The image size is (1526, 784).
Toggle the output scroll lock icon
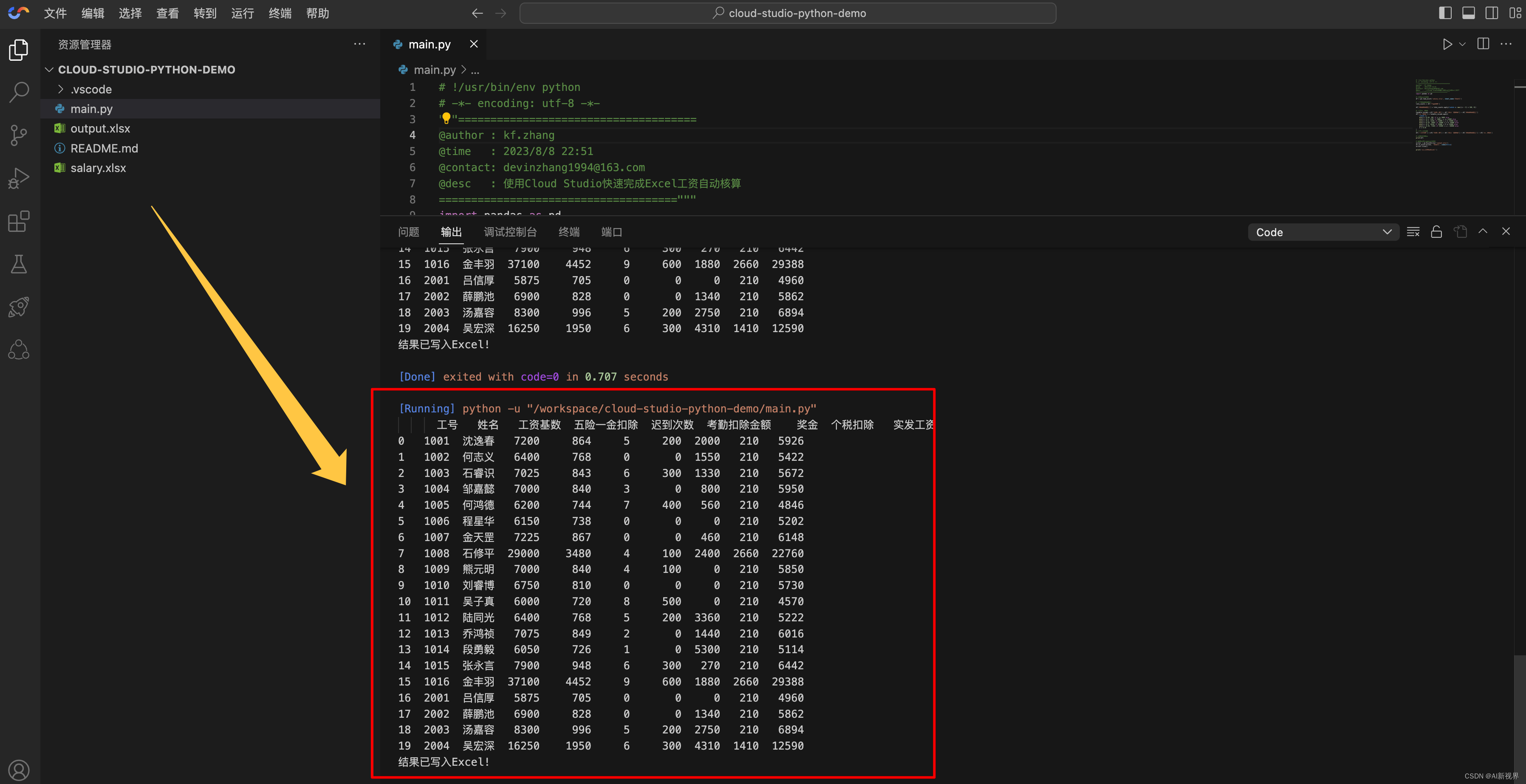click(x=1436, y=232)
